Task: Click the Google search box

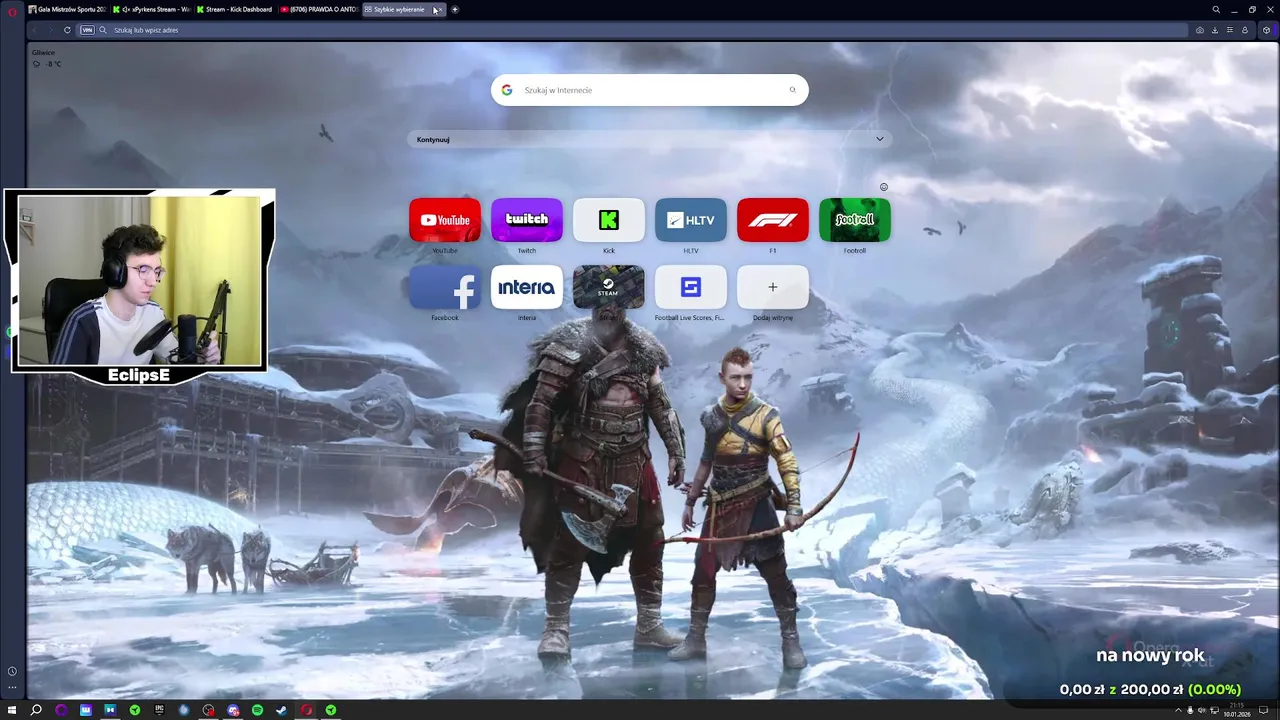Action: [x=650, y=90]
